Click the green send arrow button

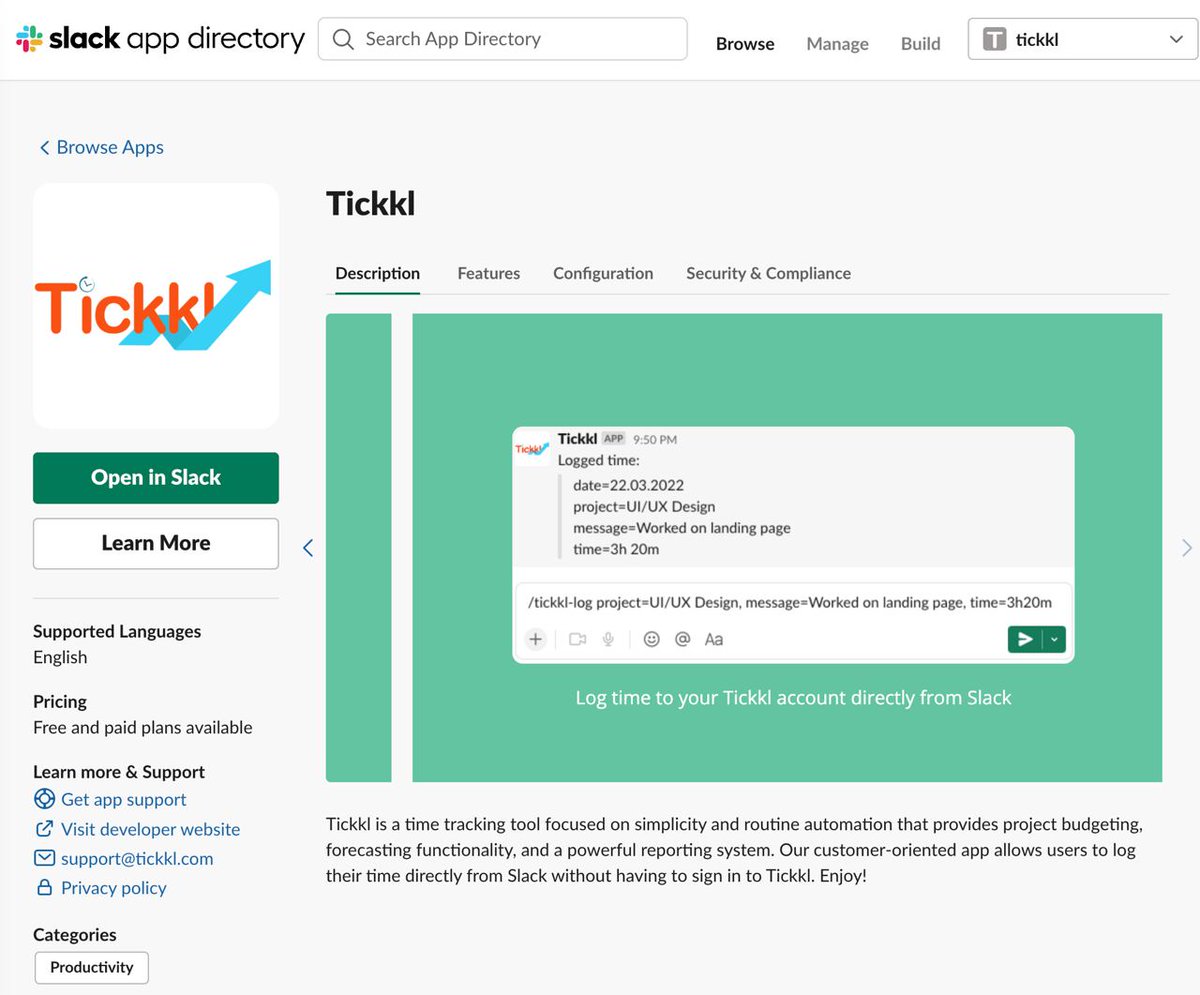click(1025, 639)
